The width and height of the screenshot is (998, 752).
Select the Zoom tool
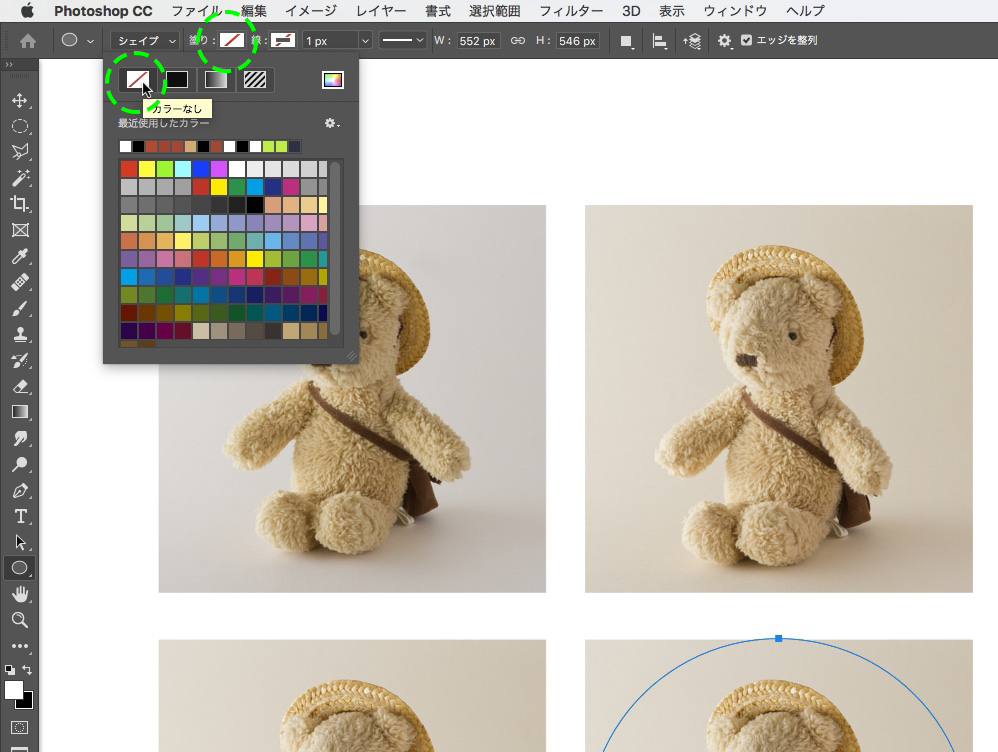coord(19,620)
